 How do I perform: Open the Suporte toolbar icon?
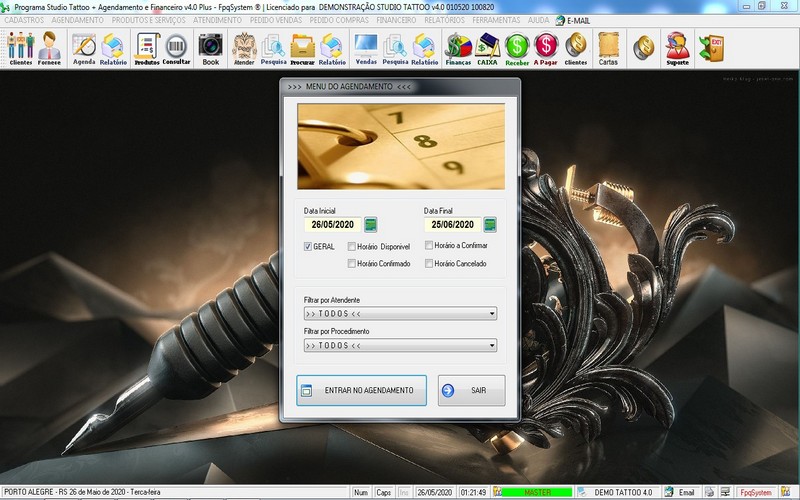click(x=677, y=47)
